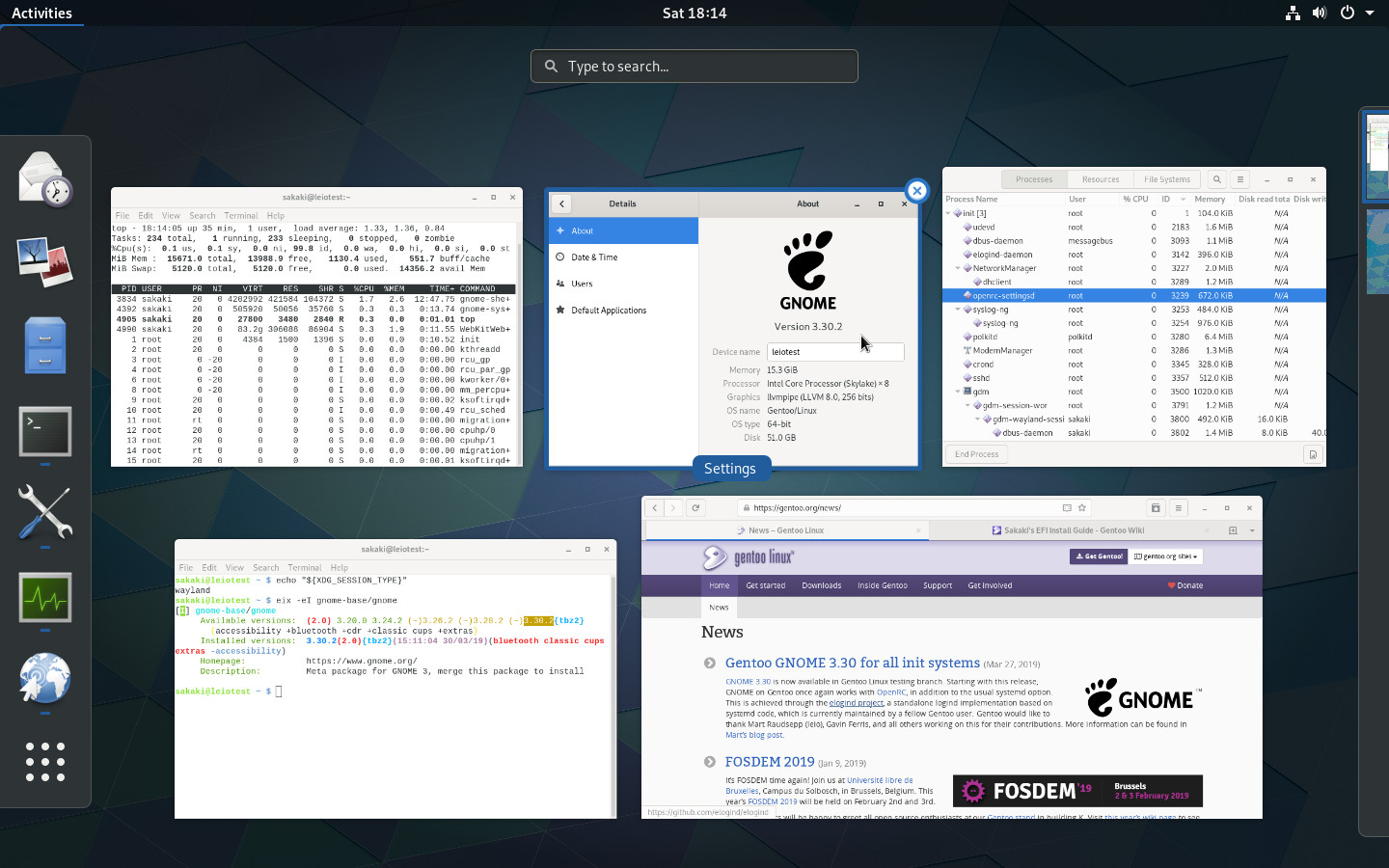
Task: Collapse the parent syslog-ng process tree
Action: click(958, 310)
